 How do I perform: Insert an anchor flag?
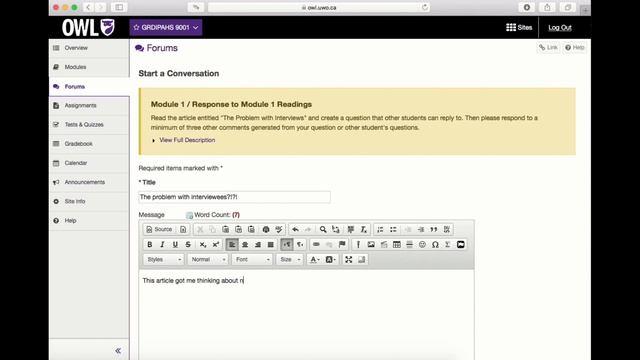point(342,244)
